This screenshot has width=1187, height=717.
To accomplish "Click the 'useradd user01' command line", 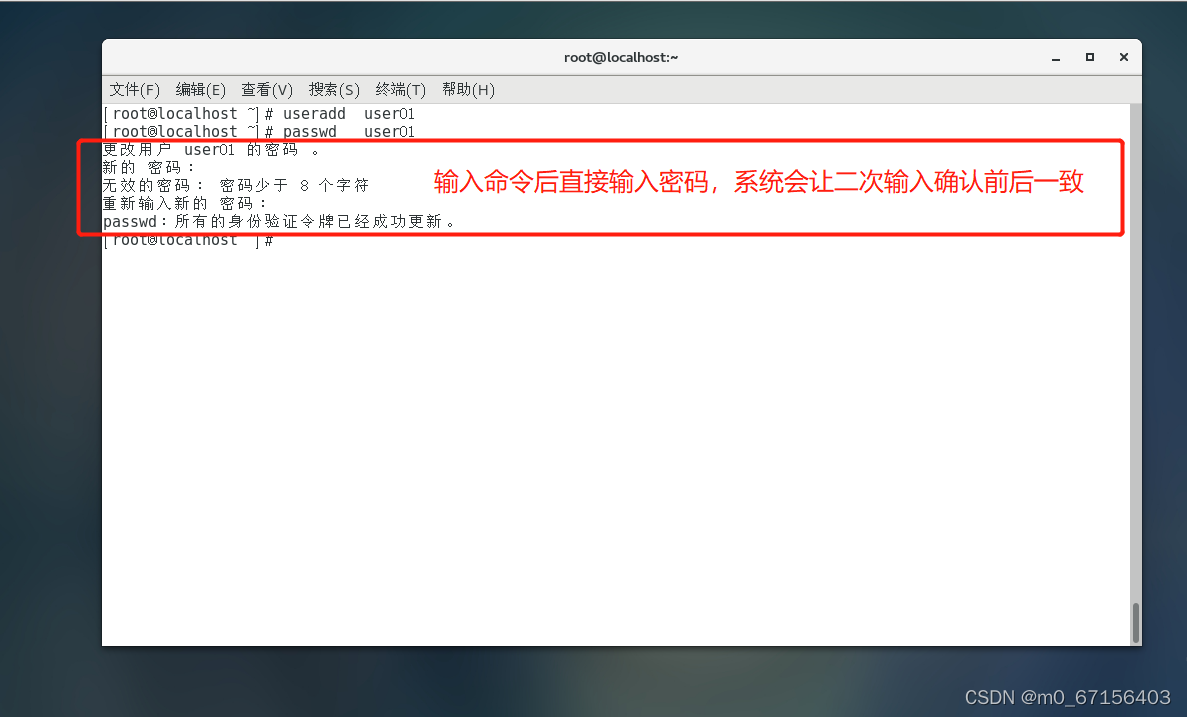I will [x=259, y=114].
